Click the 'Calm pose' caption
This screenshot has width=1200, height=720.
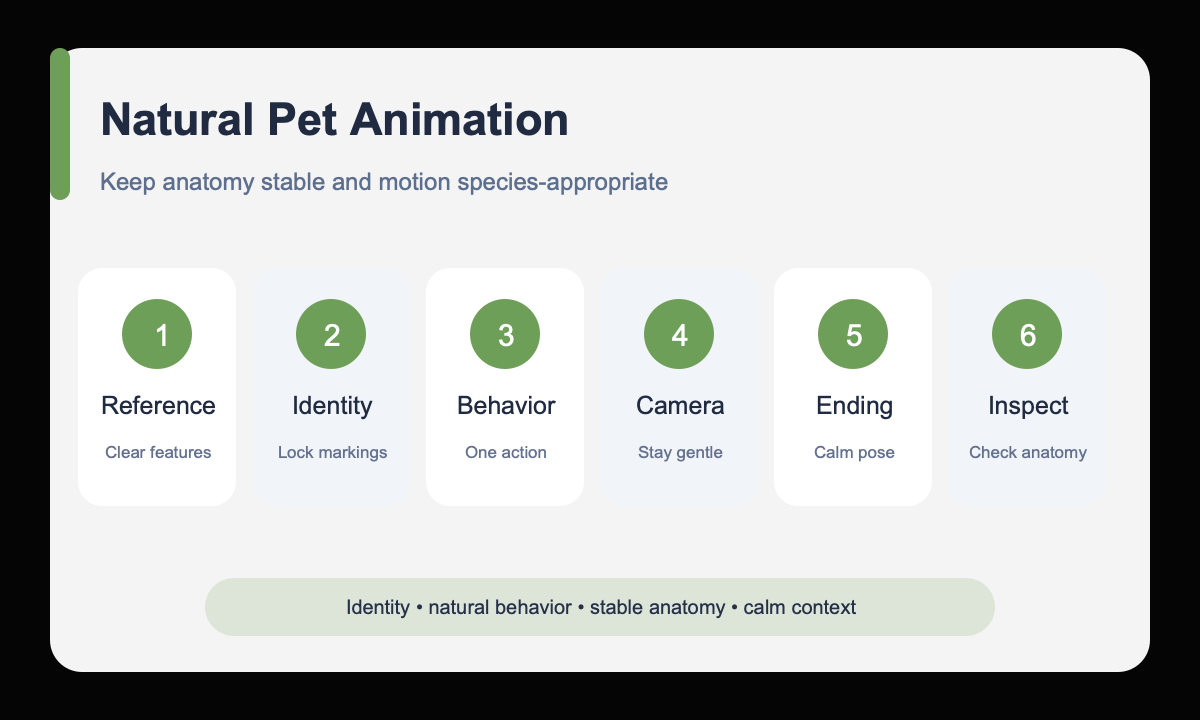[x=854, y=452]
